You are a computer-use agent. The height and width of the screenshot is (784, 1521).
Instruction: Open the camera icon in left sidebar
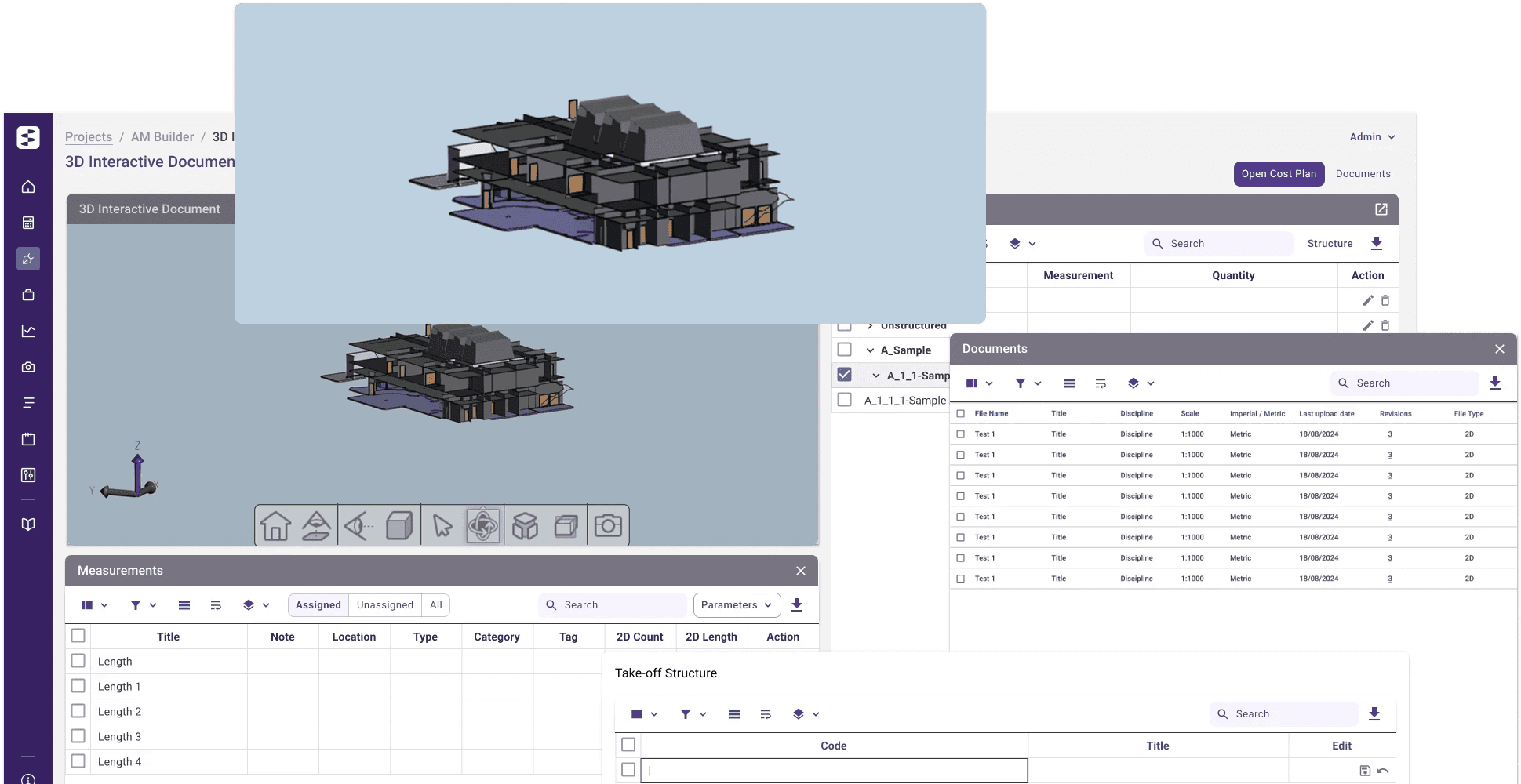pyautogui.click(x=28, y=367)
